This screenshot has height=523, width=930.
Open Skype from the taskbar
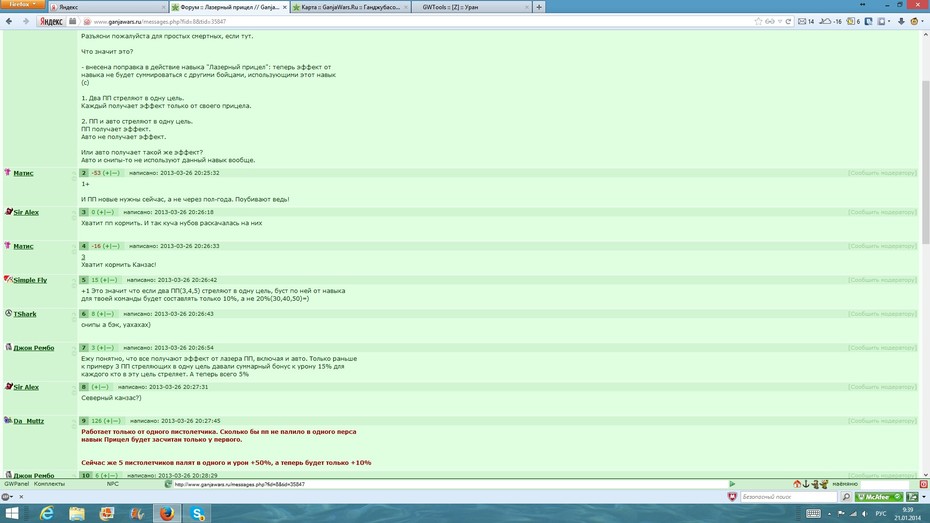point(198,514)
